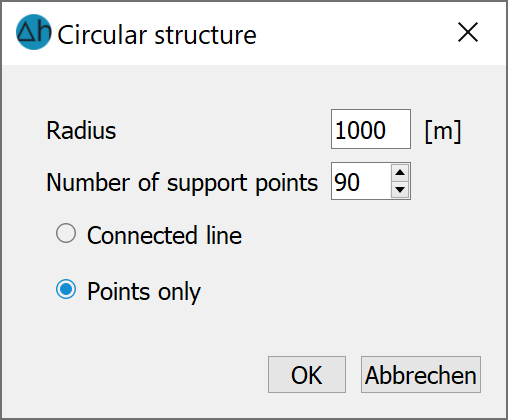Select the Connected line radio button
Image resolution: width=508 pixels, height=420 pixels.
66,233
